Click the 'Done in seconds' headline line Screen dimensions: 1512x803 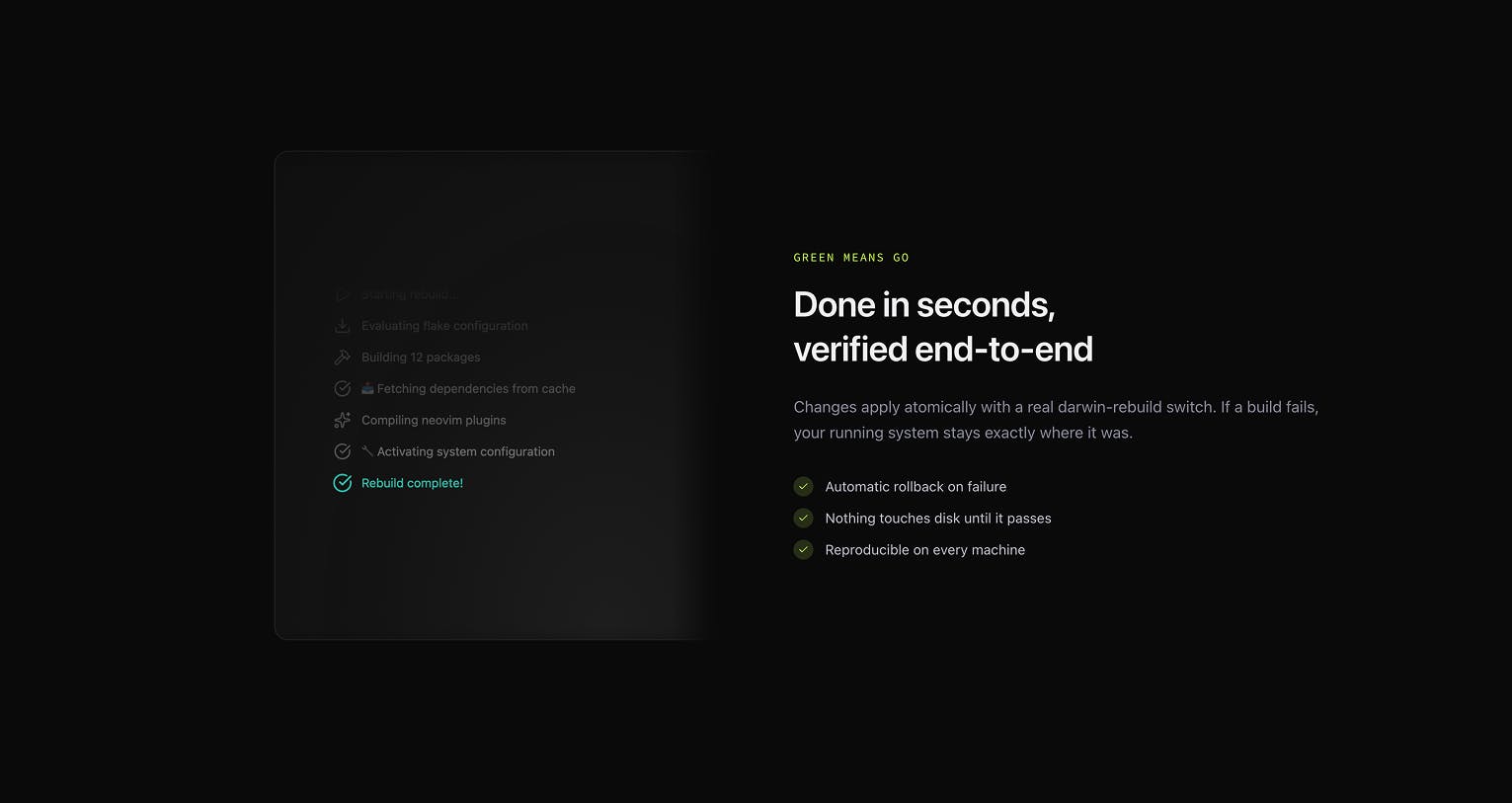click(924, 304)
